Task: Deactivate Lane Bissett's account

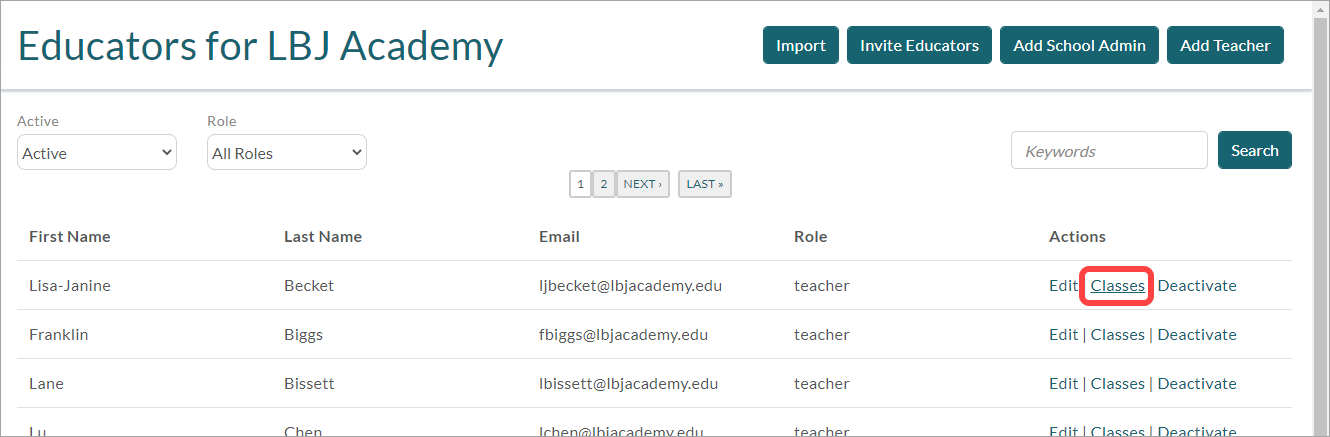Action: (x=1196, y=384)
